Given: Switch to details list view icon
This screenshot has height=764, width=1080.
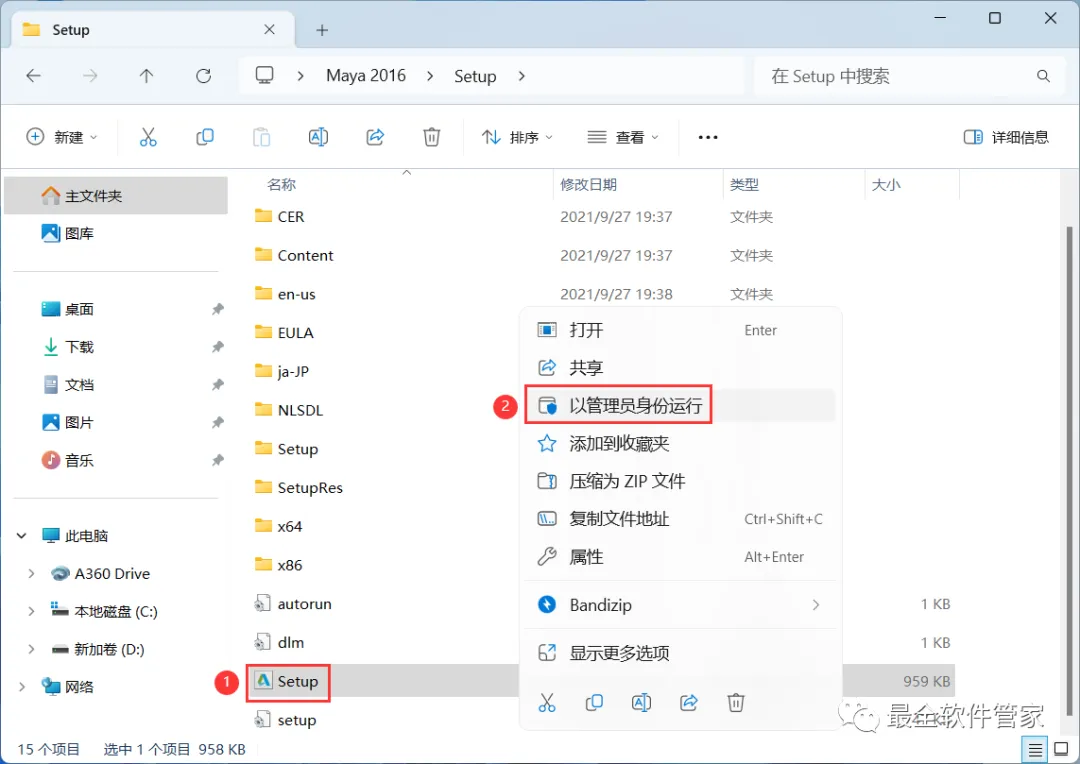Looking at the screenshot, I should tap(1035, 750).
